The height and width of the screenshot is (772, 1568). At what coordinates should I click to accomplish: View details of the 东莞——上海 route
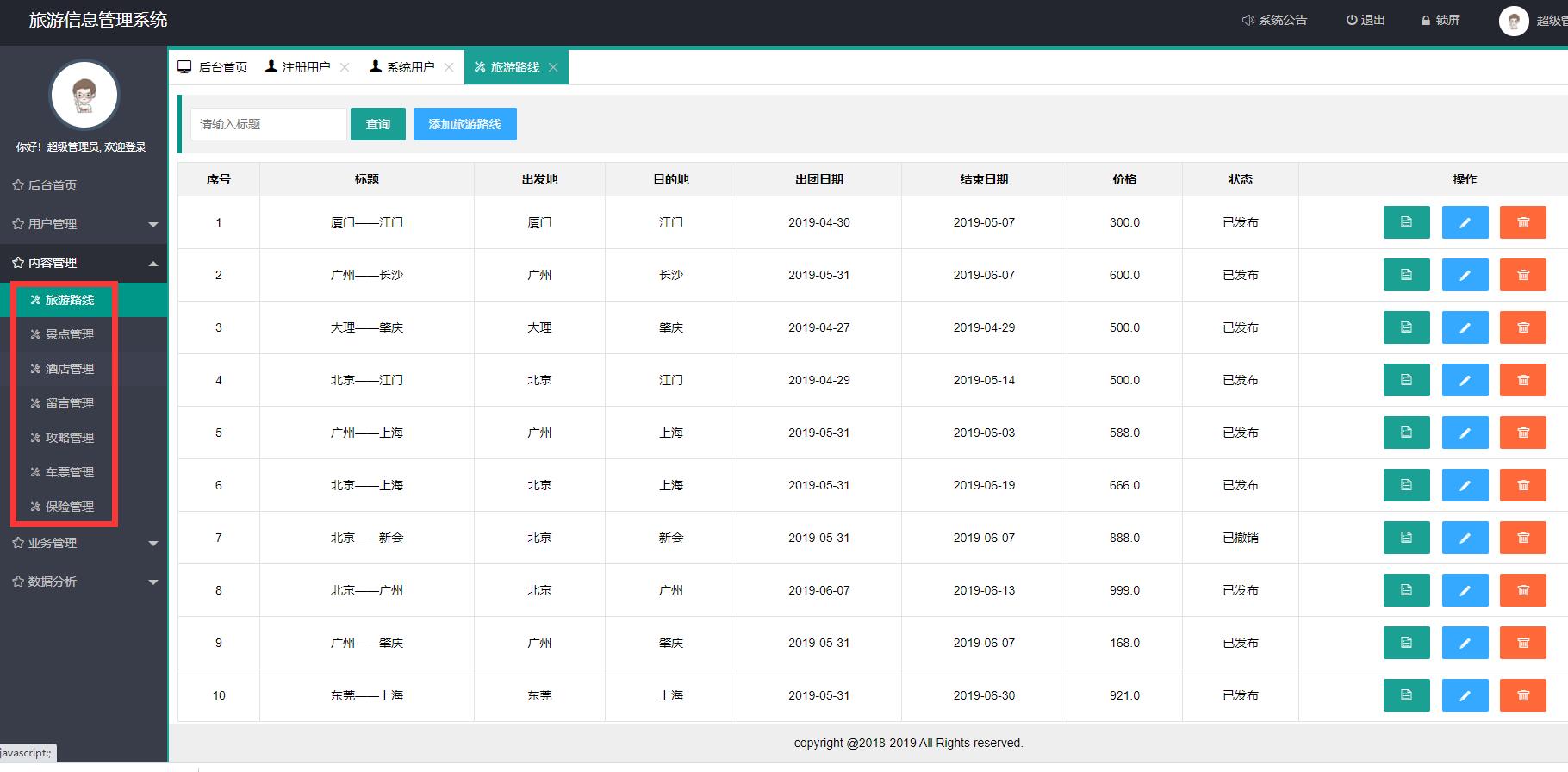[x=1406, y=695]
